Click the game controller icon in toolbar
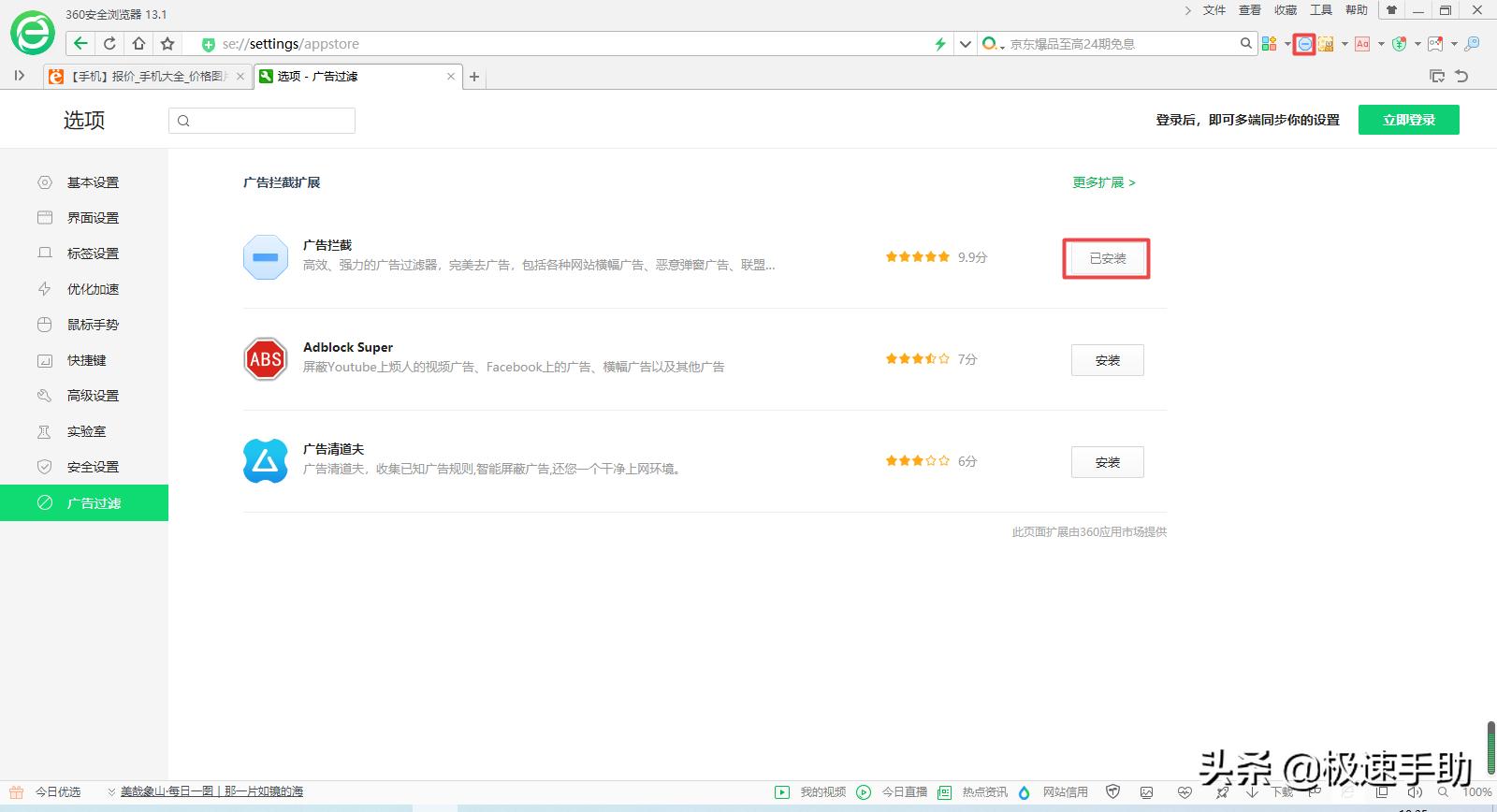Image resolution: width=1497 pixels, height=812 pixels. [1435, 44]
